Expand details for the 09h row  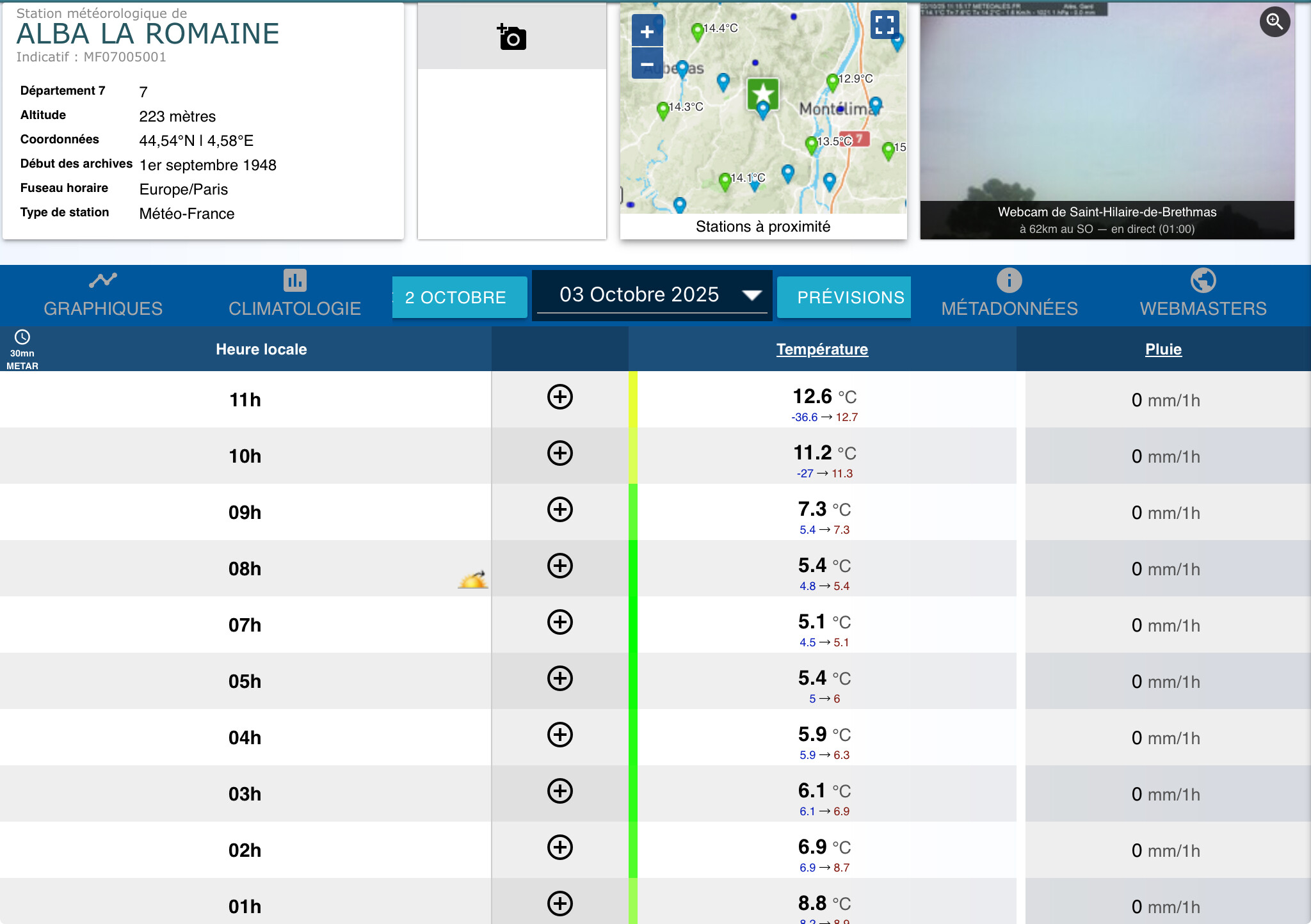(x=559, y=509)
